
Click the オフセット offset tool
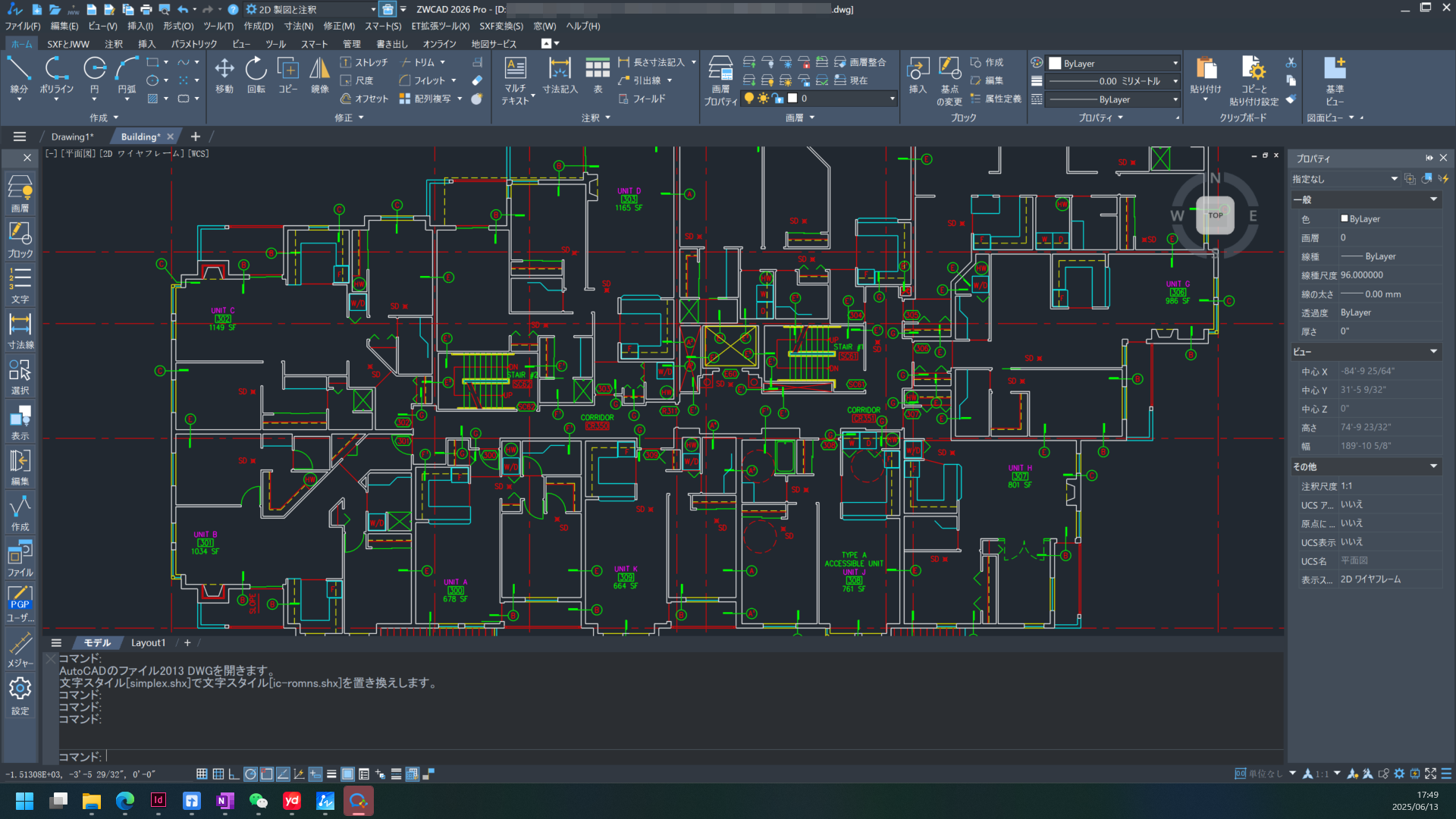coord(364,99)
